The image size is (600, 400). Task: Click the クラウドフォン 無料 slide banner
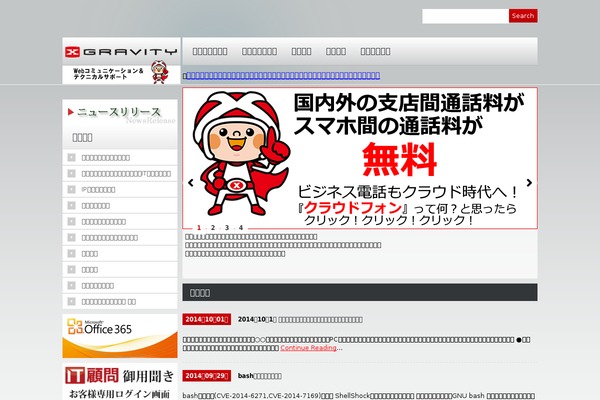360,158
